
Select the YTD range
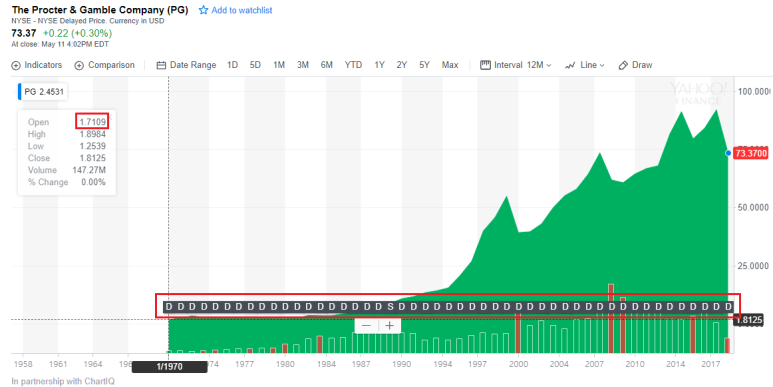point(353,65)
